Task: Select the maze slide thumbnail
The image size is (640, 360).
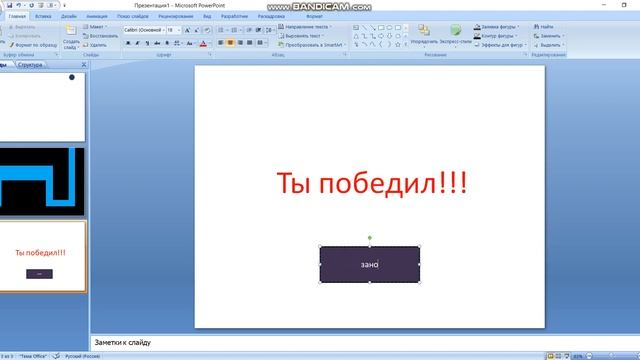Action: [42, 182]
